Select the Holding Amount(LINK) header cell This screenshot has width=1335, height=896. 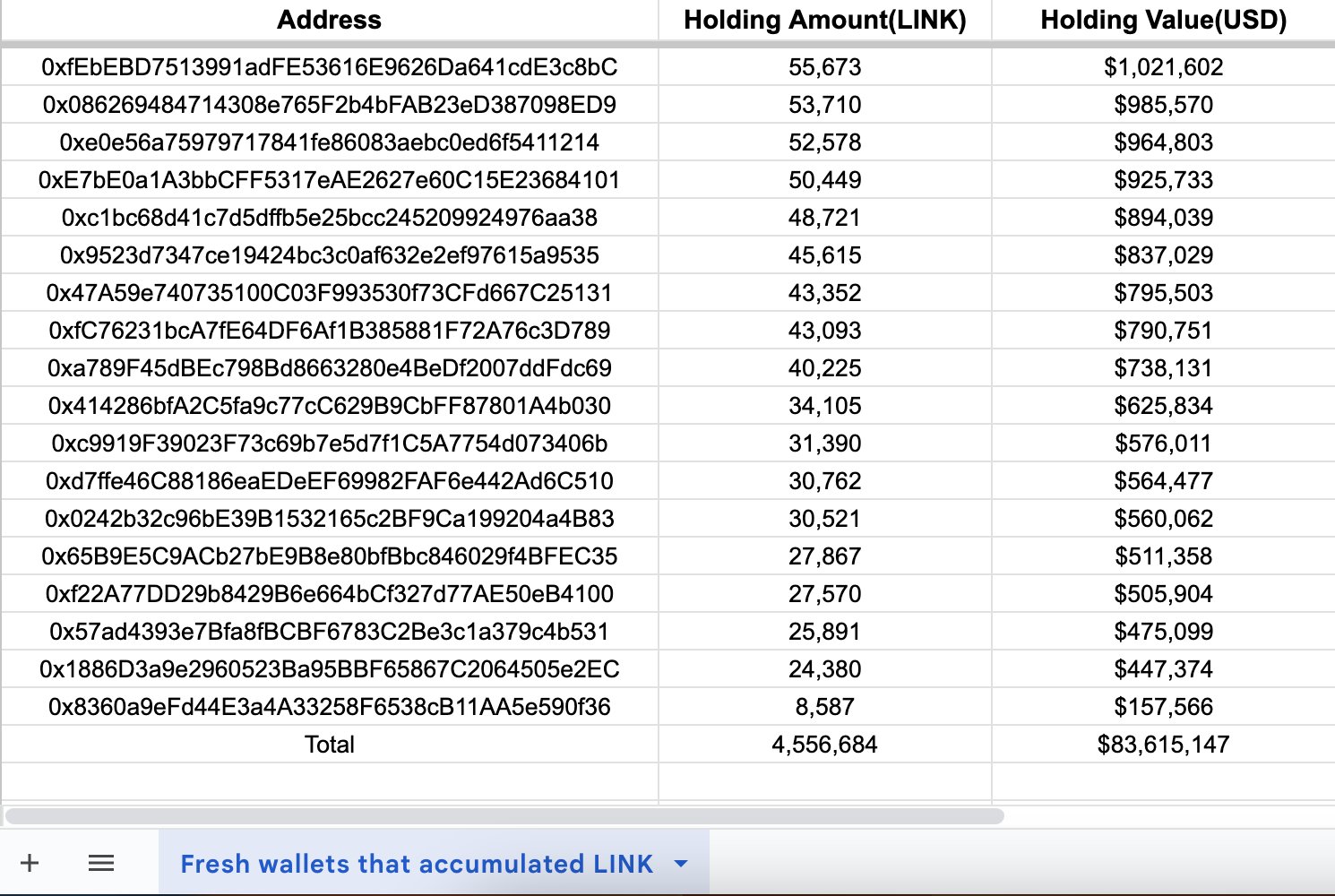tap(824, 20)
